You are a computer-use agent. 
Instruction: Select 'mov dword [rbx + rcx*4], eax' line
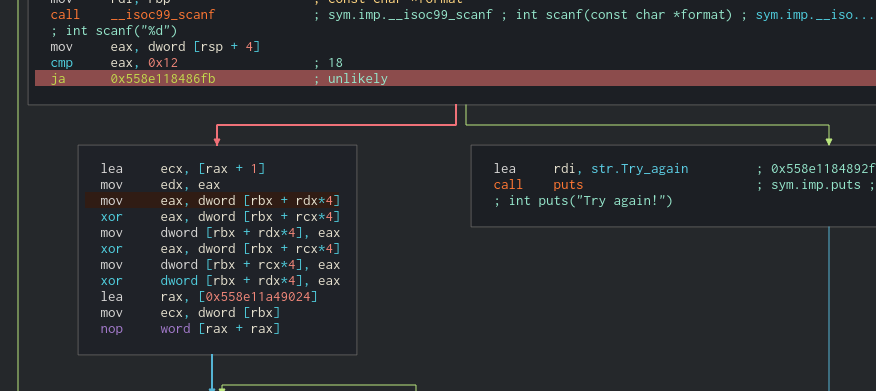[x=220, y=264]
